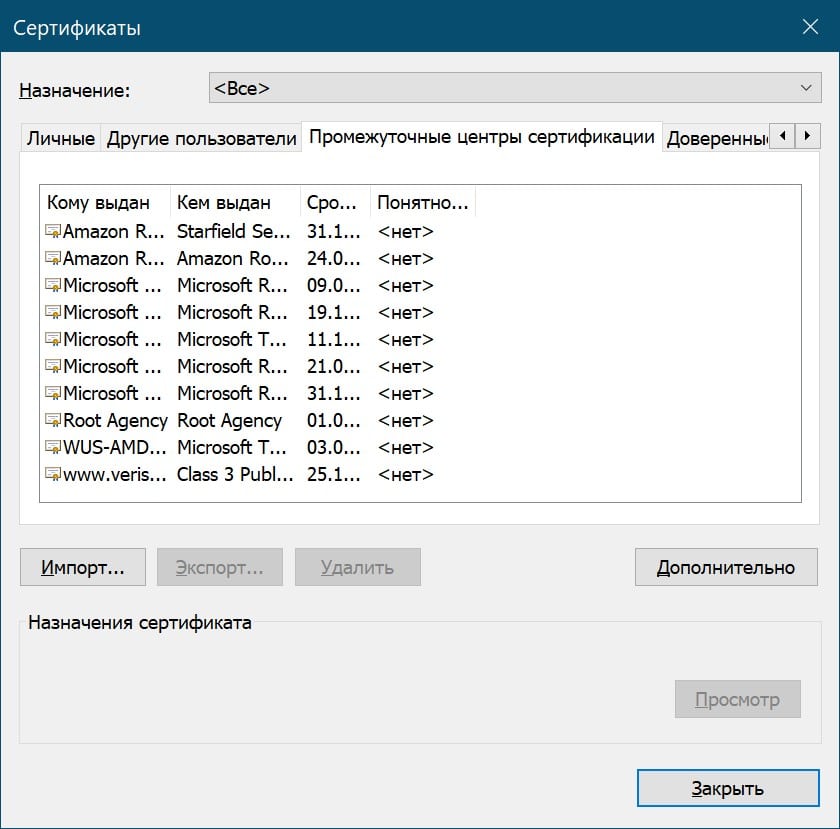Select the Amazon Ro... issuer cell

[x=233, y=258]
